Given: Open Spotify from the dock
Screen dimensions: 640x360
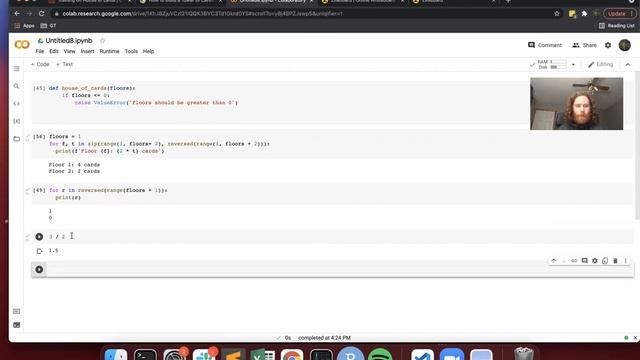Looking at the screenshot, I should click(x=380, y=355).
